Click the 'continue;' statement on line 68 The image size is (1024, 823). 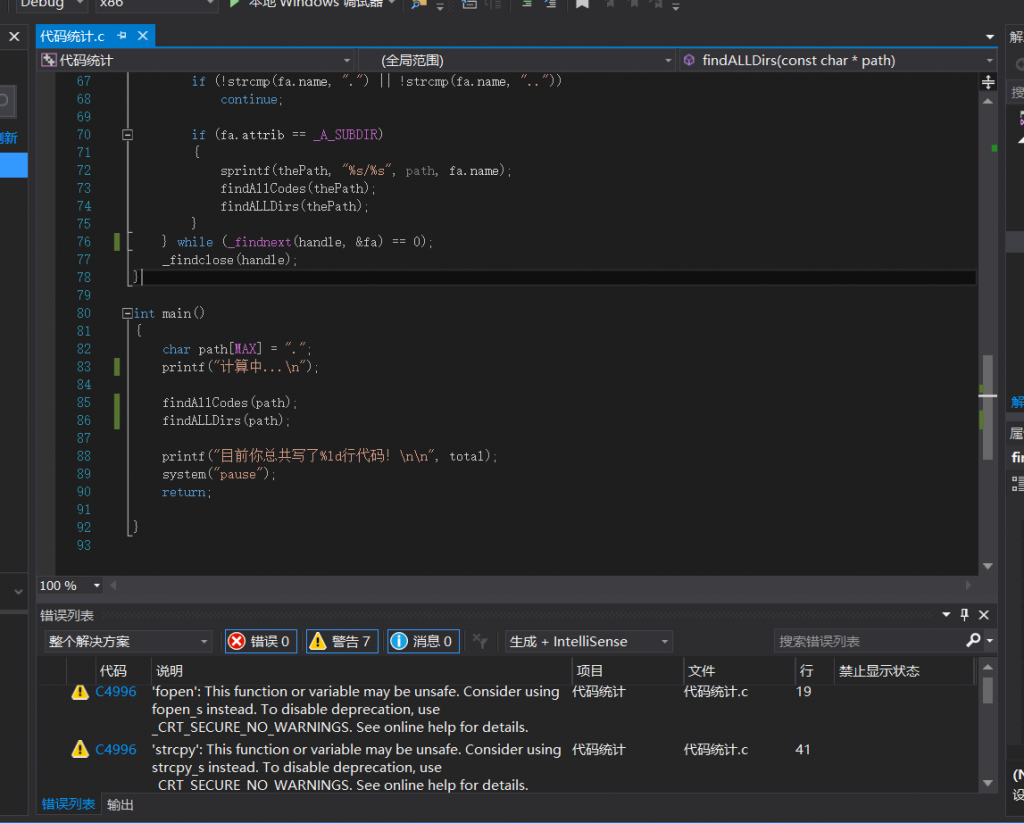coord(251,99)
